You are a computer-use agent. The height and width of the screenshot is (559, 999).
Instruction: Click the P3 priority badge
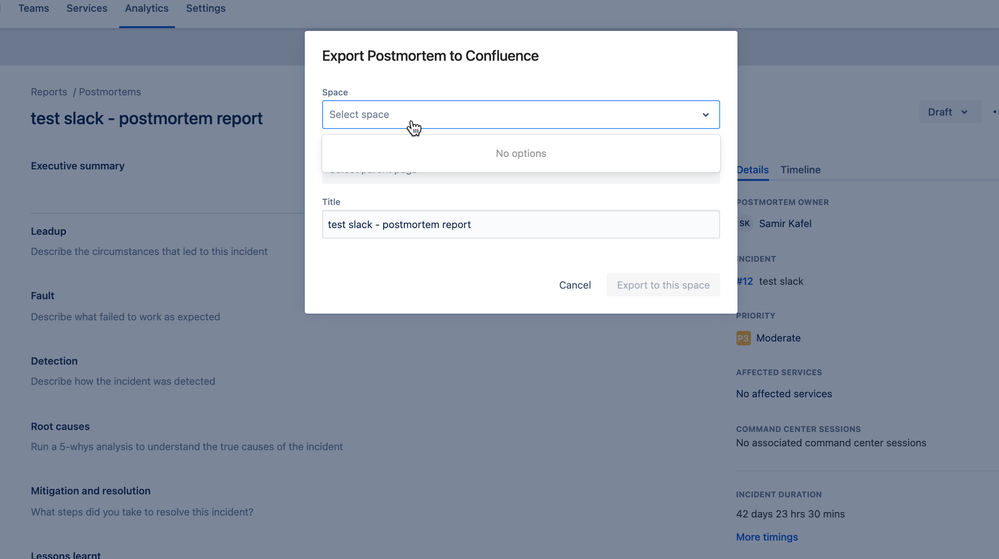tap(744, 338)
